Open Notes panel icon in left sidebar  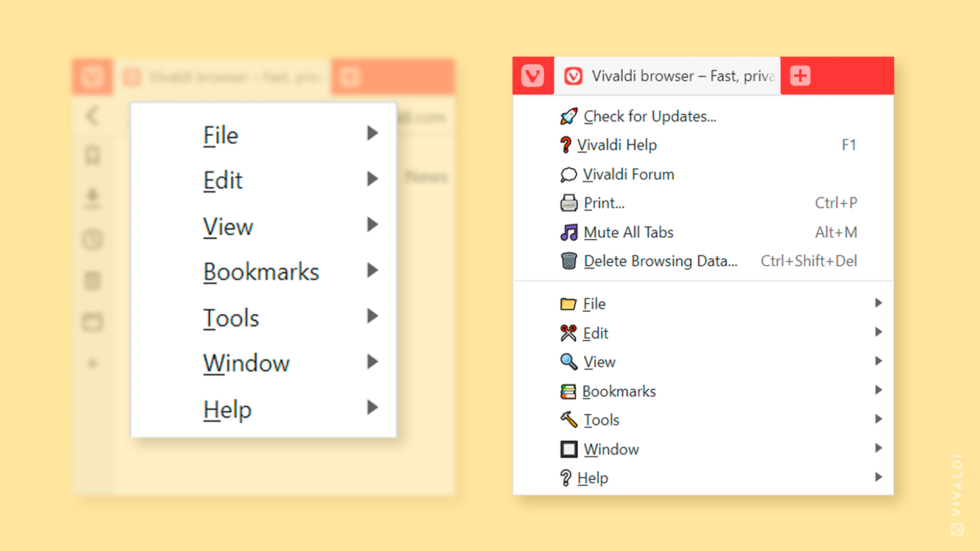pos(92,280)
